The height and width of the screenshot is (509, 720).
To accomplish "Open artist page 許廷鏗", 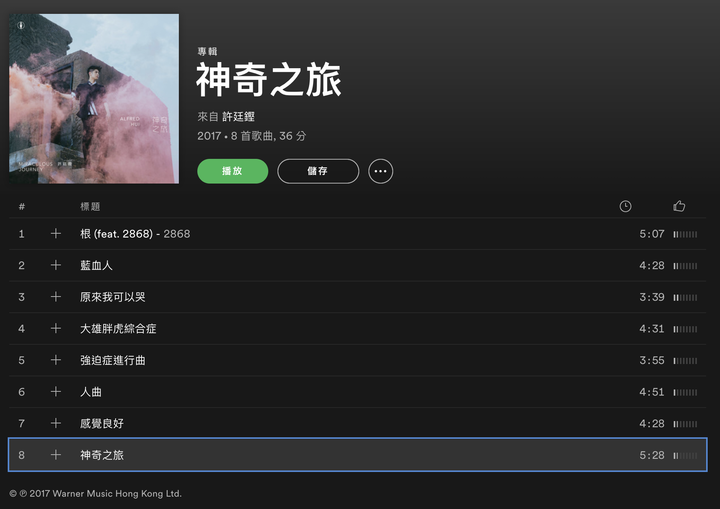I will tap(238, 117).
